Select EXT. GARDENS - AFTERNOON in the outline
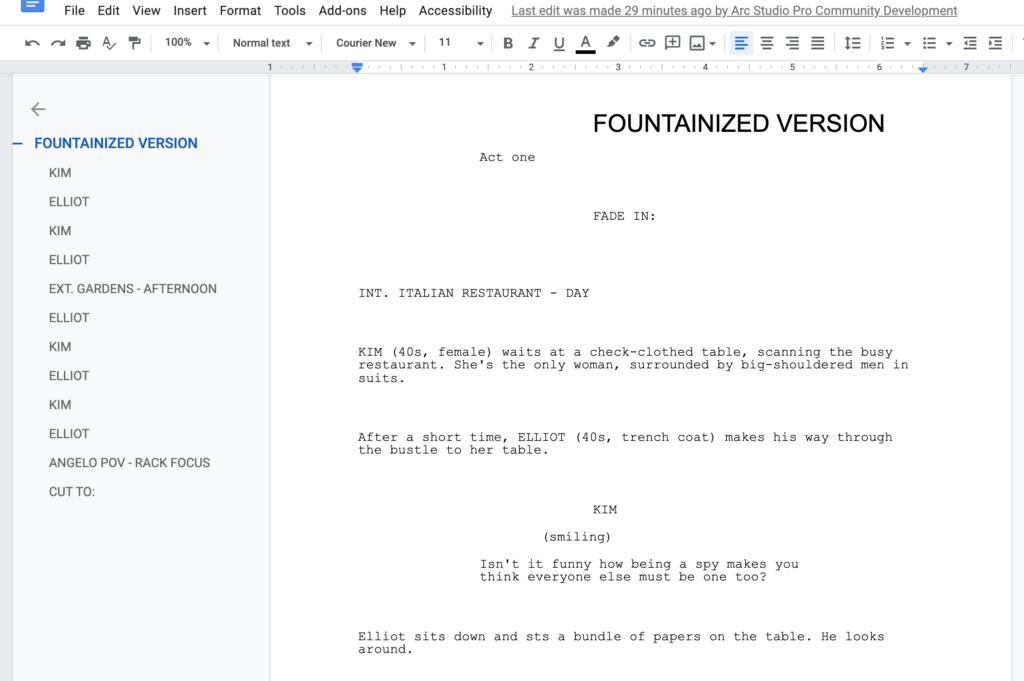The height and width of the screenshot is (681, 1024). pyautogui.click(x=132, y=288)
